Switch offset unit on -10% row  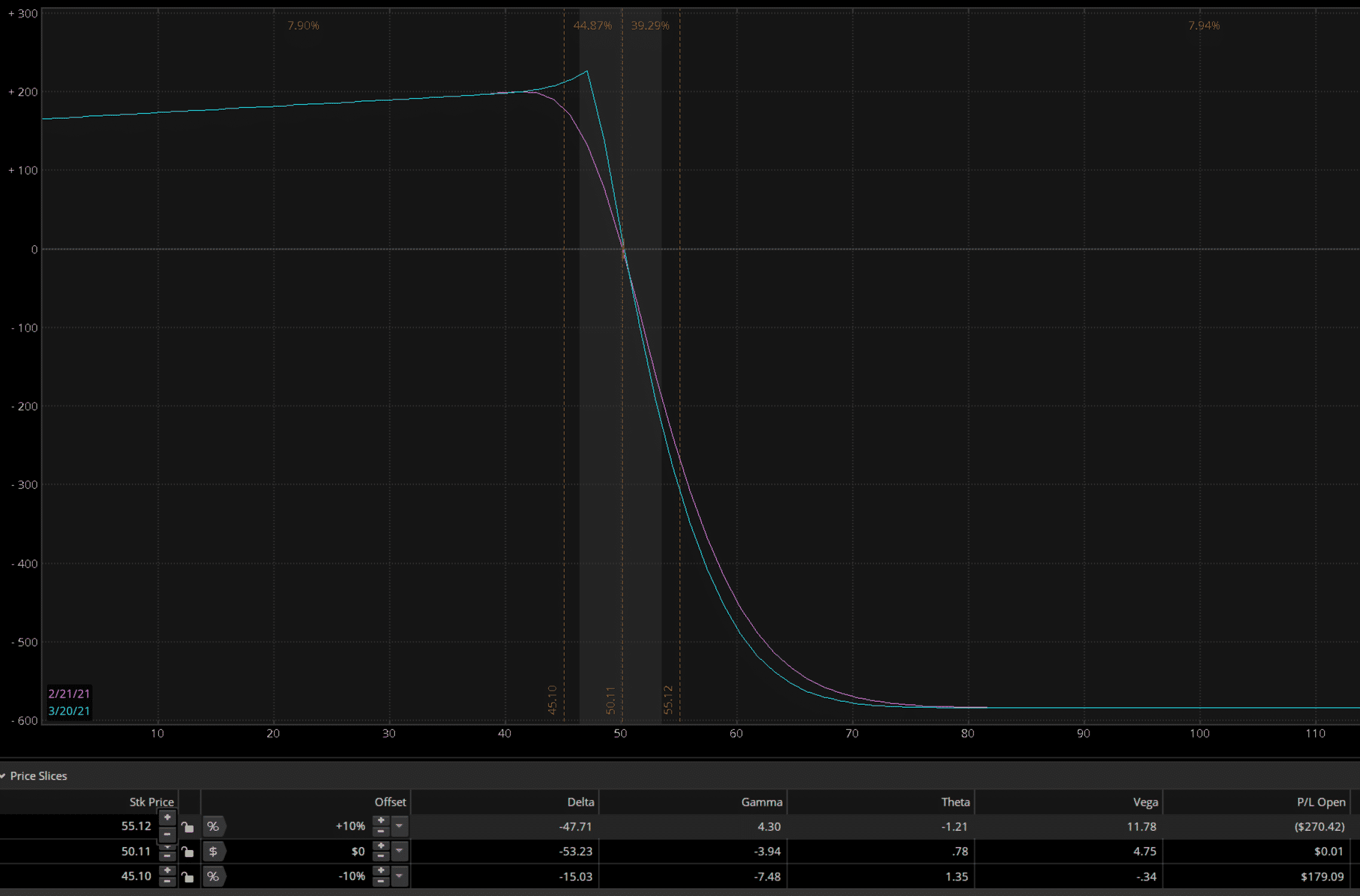point(214,877)
